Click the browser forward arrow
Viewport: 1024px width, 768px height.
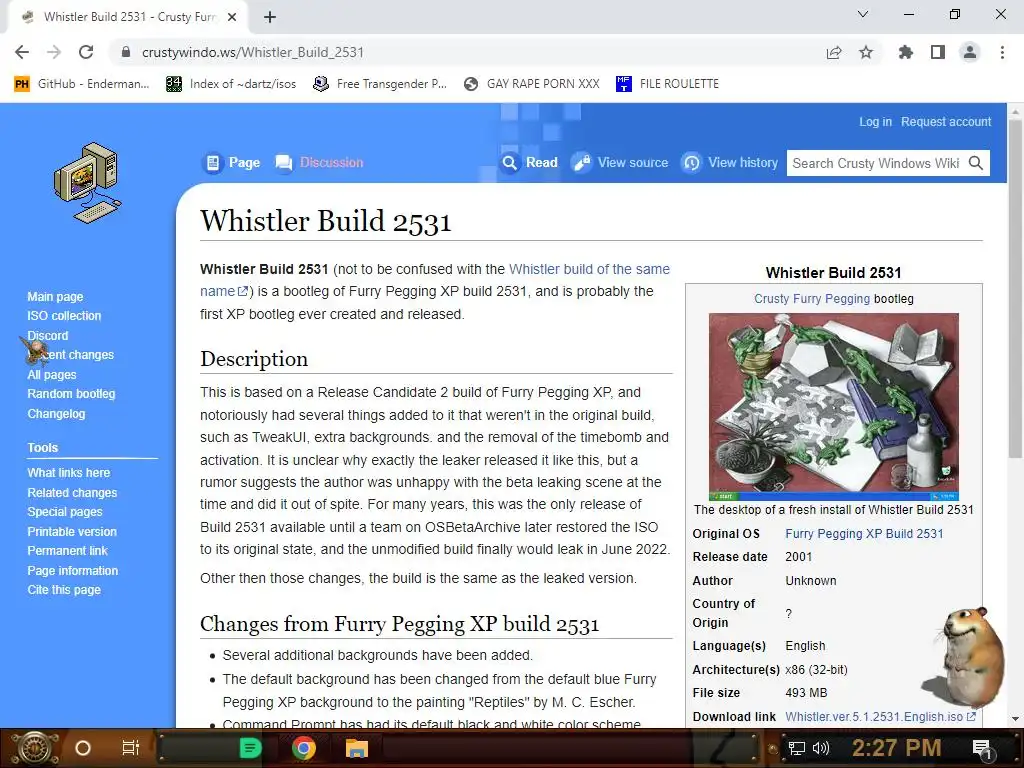(x=54, y=52)
